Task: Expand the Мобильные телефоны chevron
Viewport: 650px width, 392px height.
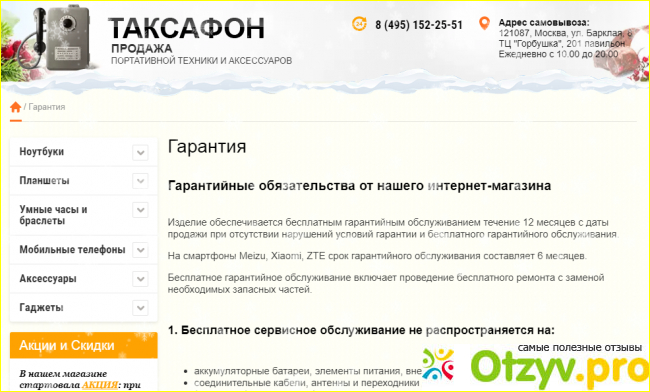Action: (141, 250)
